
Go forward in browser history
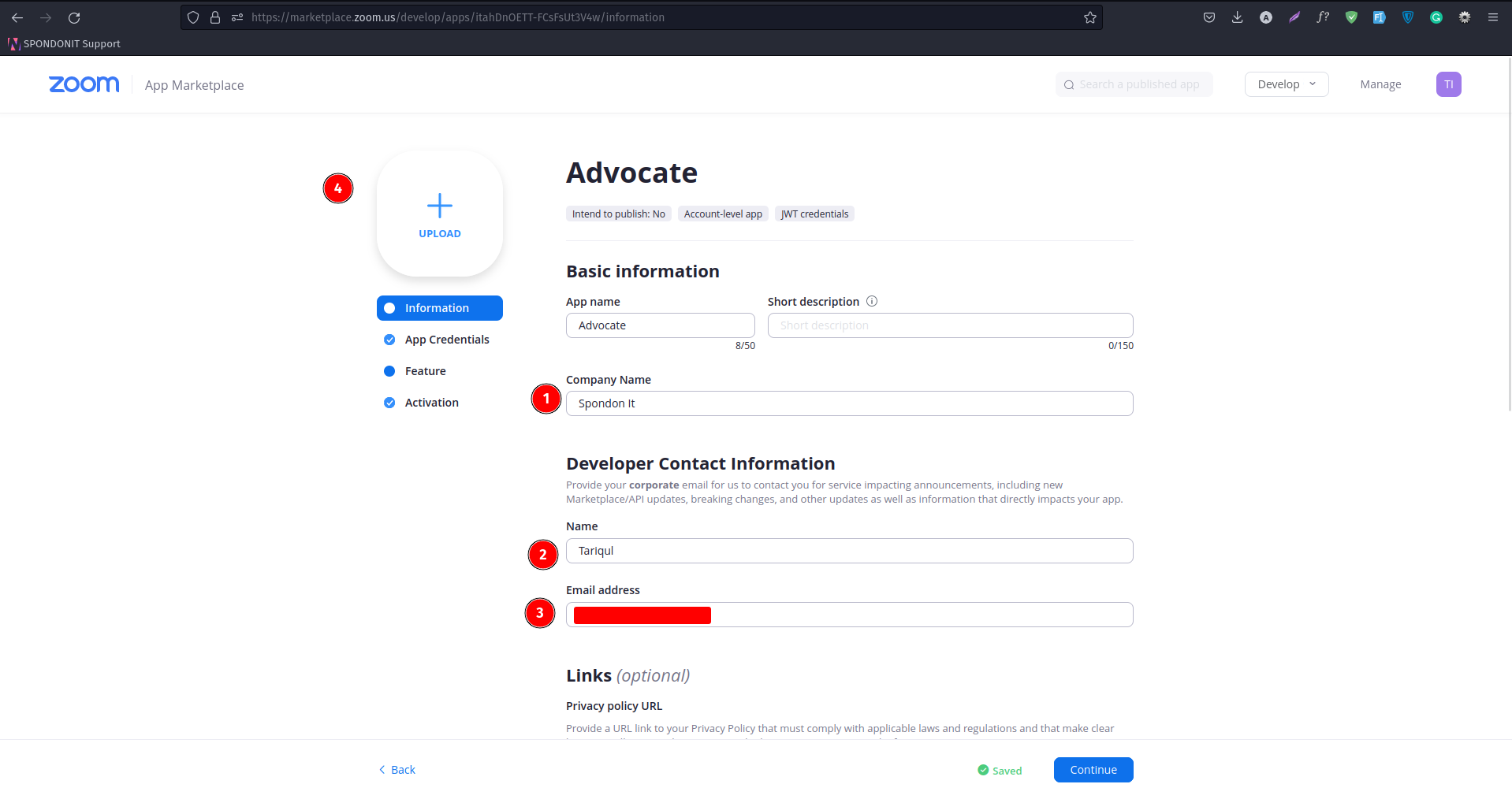(x=46, y=17)
